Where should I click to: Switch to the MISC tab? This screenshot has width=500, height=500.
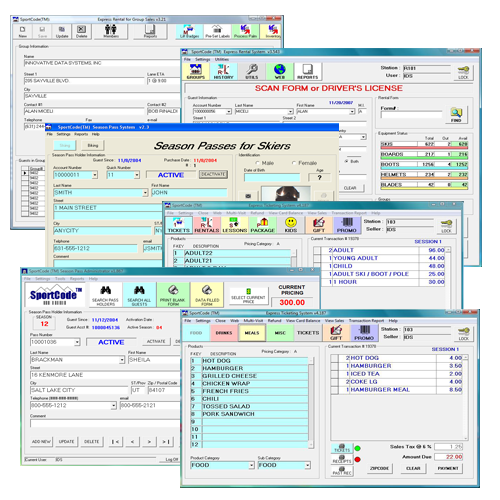click(280, 333)
